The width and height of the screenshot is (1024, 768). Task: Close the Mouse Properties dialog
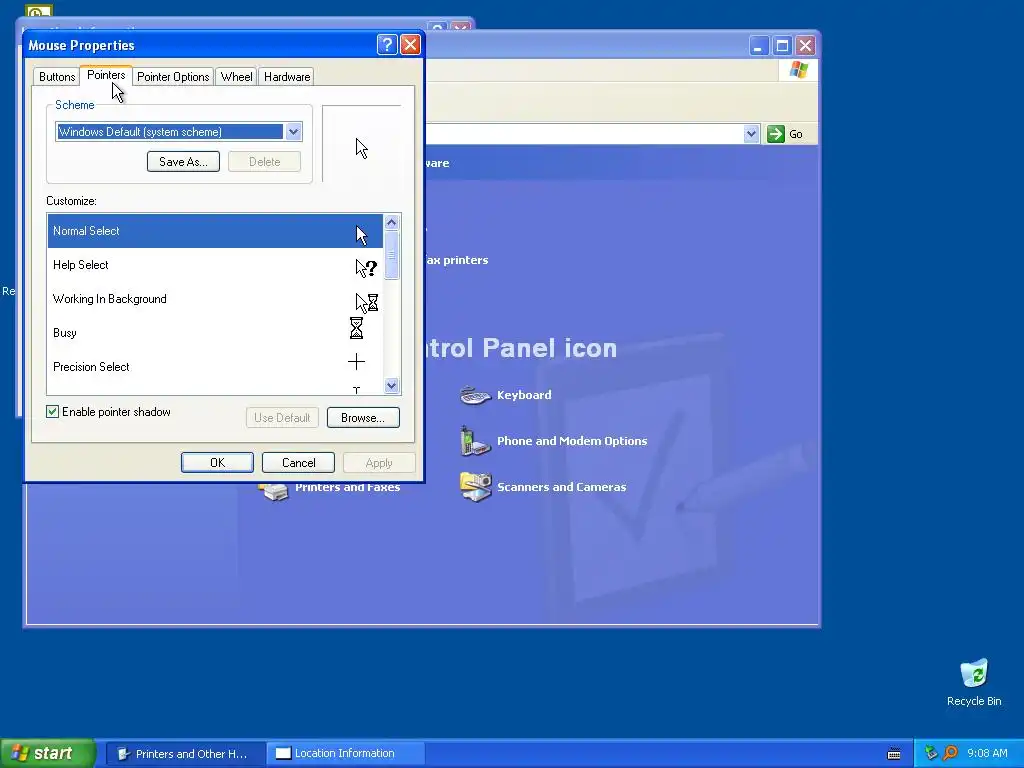(x=410, y=44)
